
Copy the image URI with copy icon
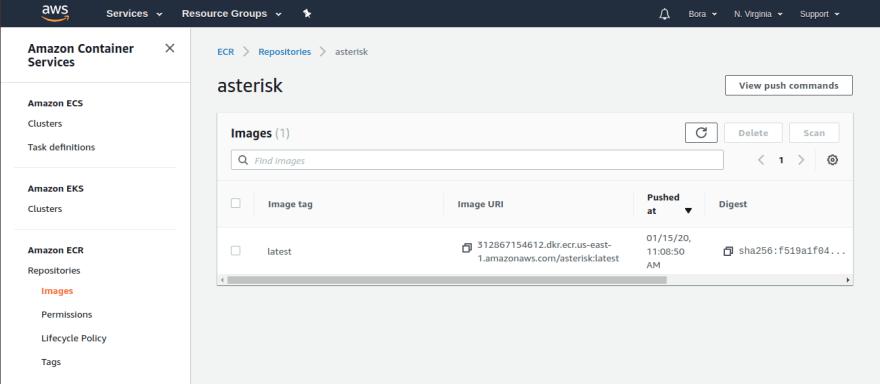pyautogui.click(x=466, y=248)
